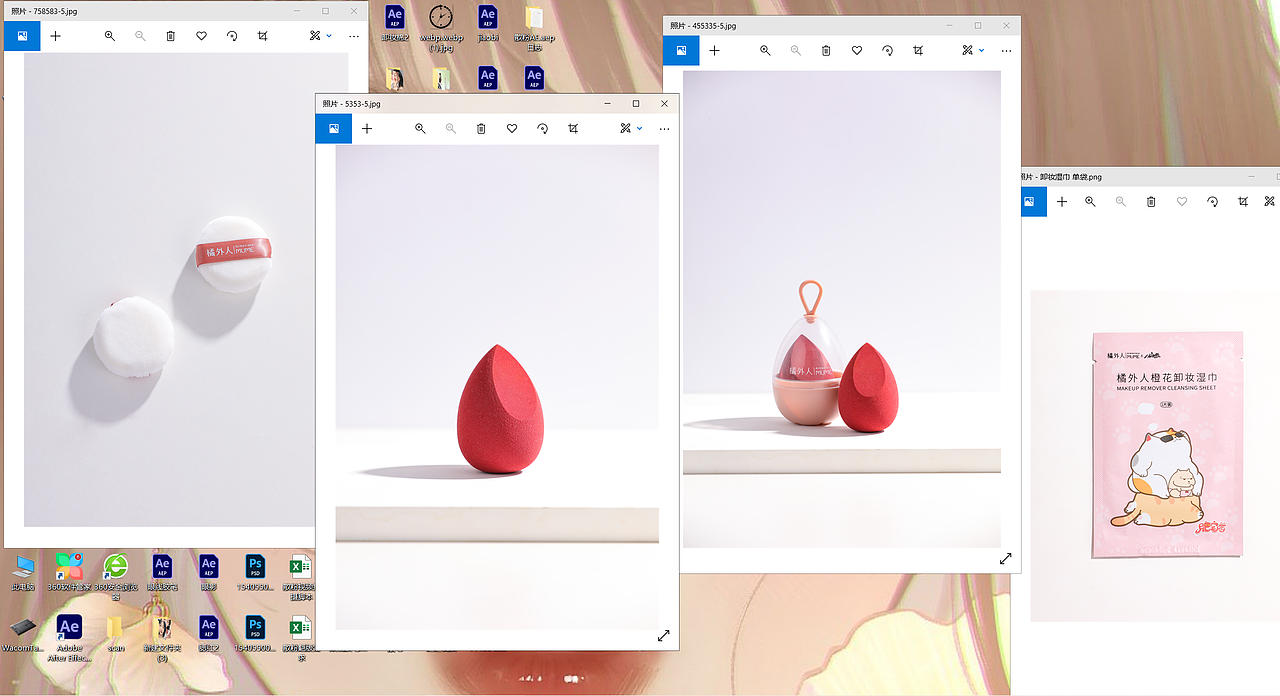This screenshot has width=1280, height=696.
Task: Delete the 5353-5.jpg photo
Action: [481, 129]
